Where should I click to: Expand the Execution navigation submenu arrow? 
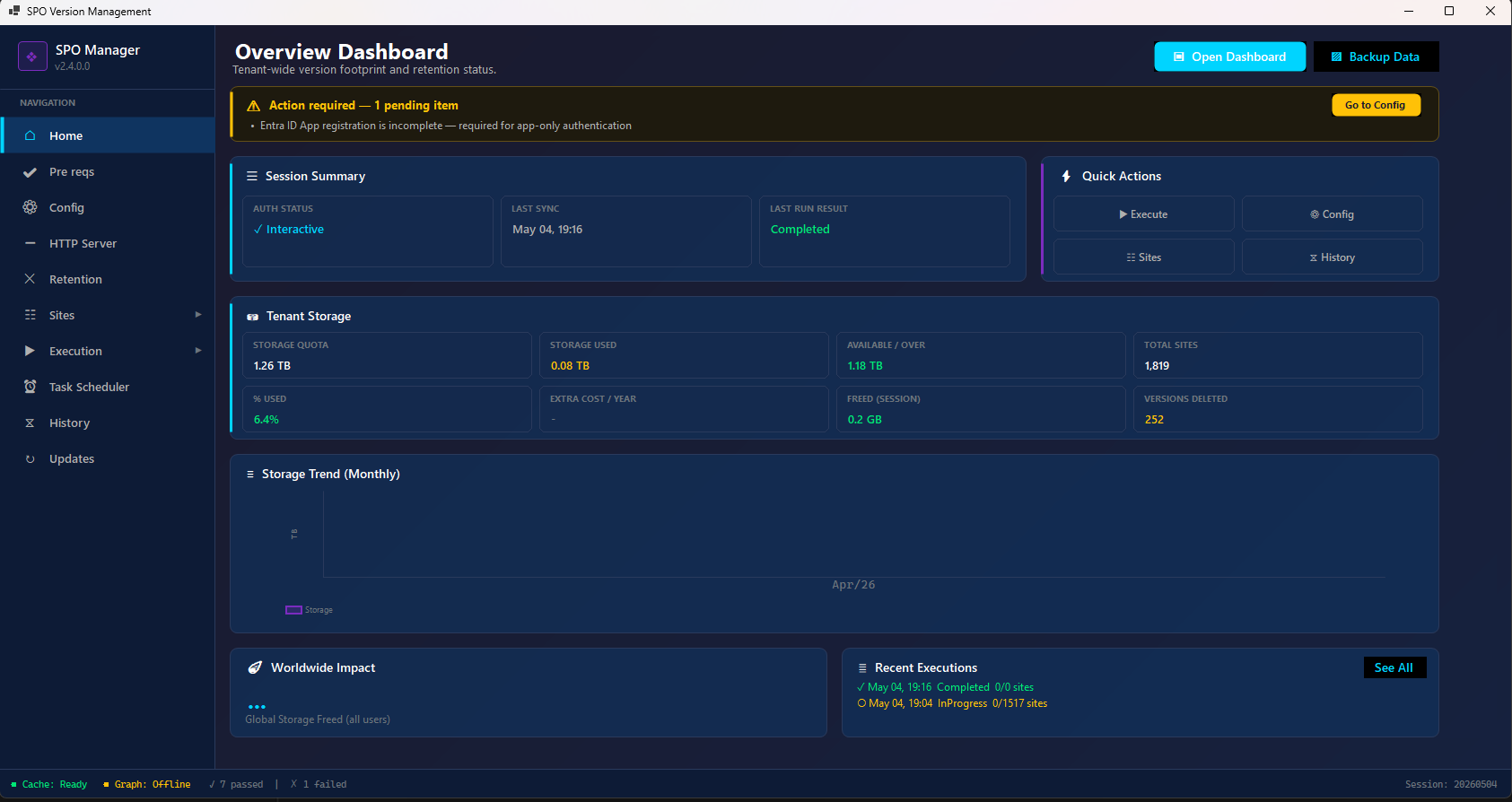click(198, 350)
